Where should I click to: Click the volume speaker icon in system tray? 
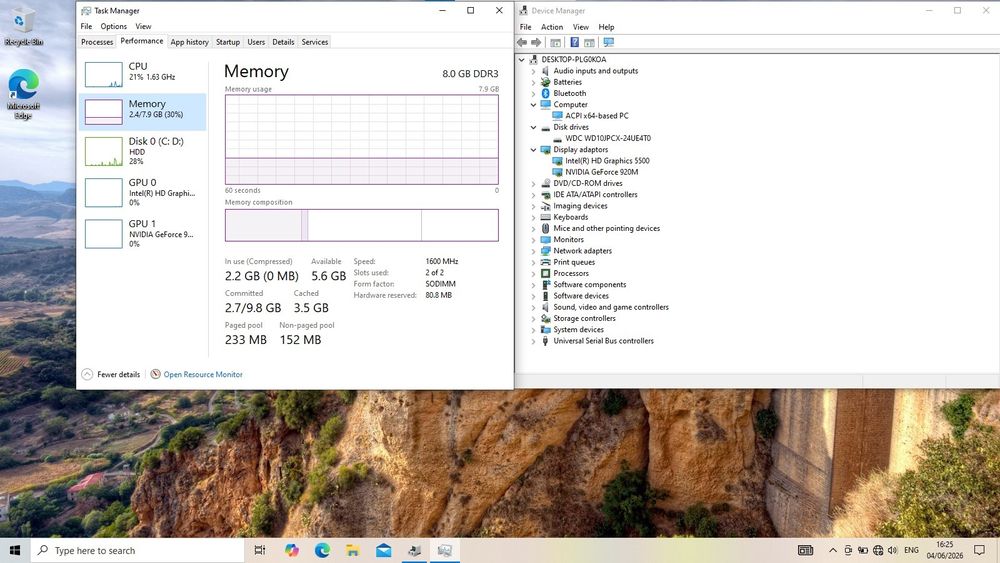[x=892, y=550]
